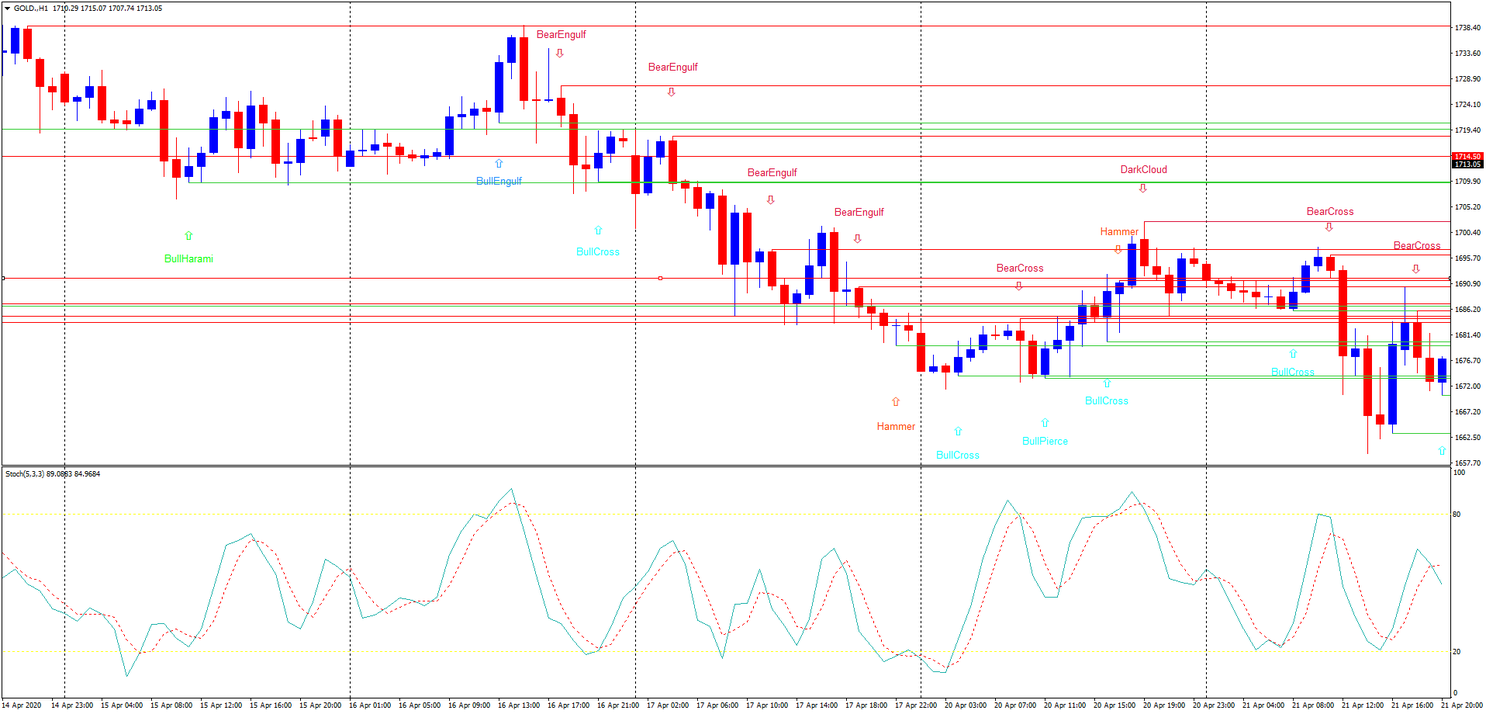
Task: Click the up arrow above the BullEngulf label
Action: pyautogui.click(x=497, y=163)
